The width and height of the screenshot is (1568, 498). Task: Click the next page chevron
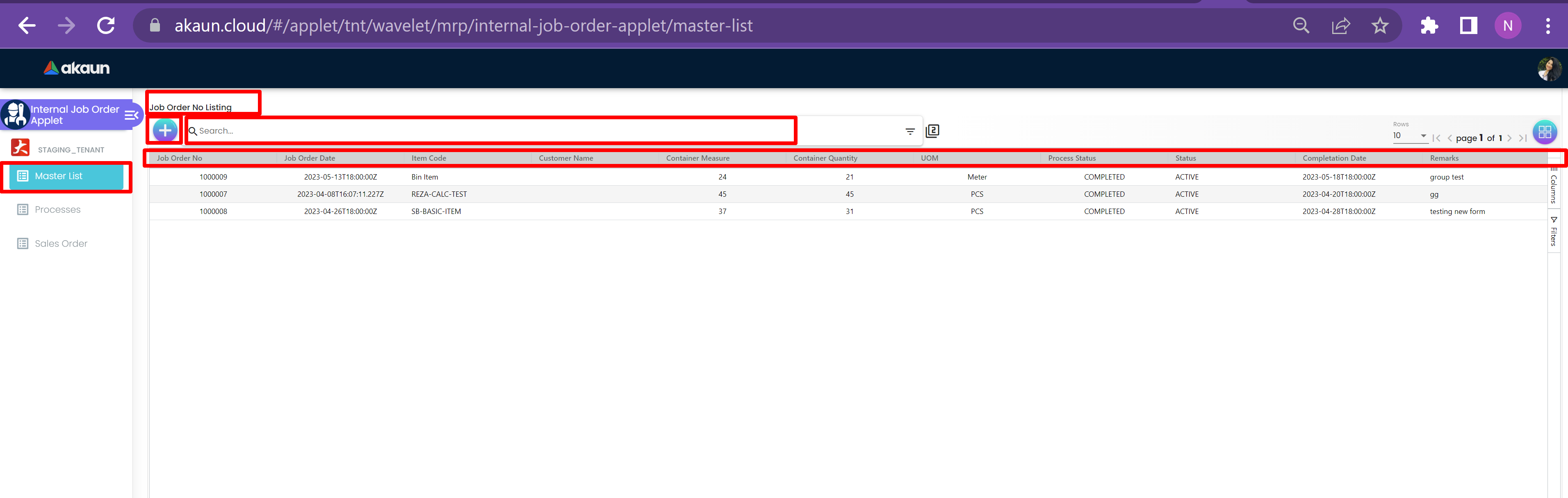click(1509, 138)
